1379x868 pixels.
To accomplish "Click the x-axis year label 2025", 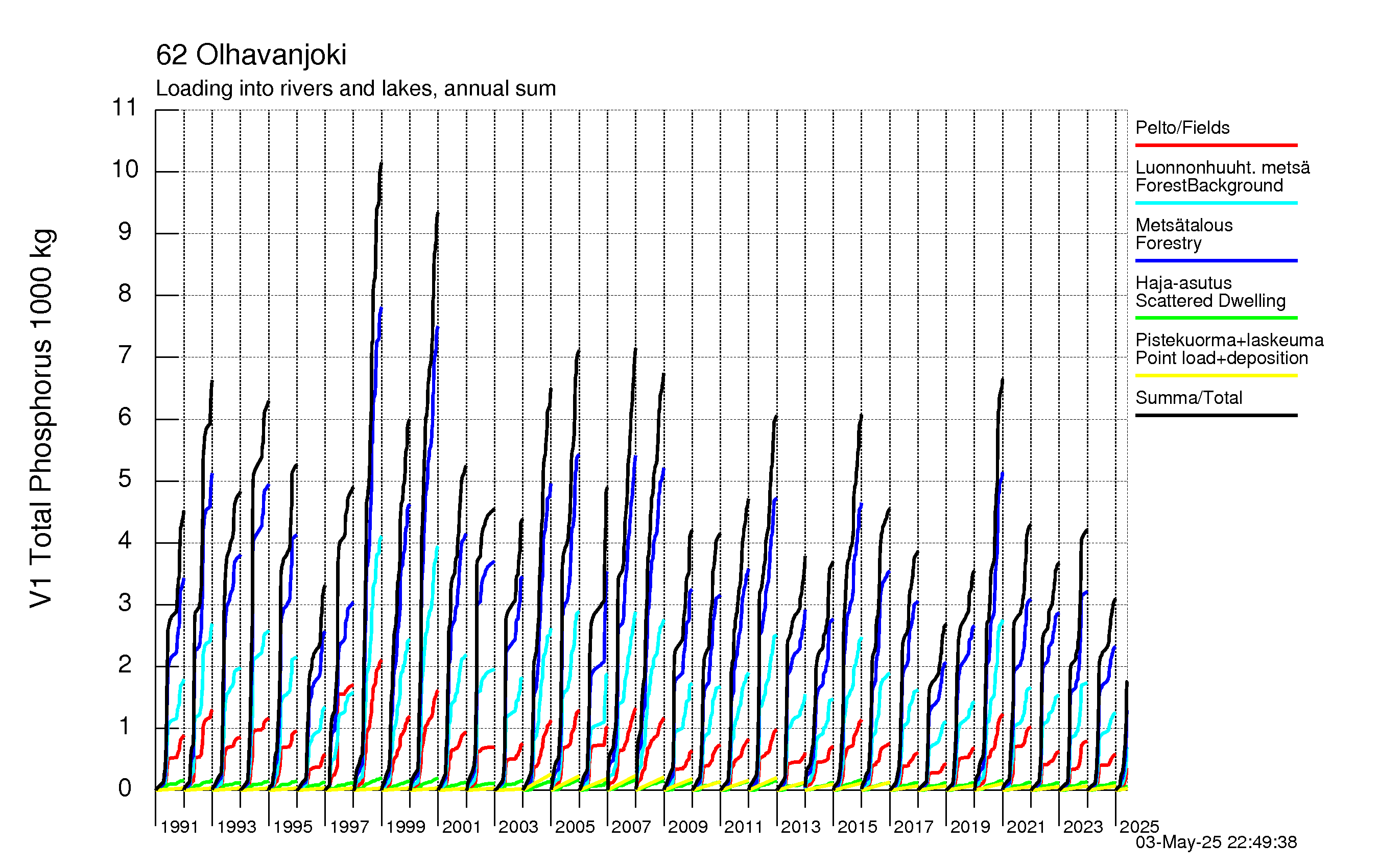I will [x=1139, y=827].
